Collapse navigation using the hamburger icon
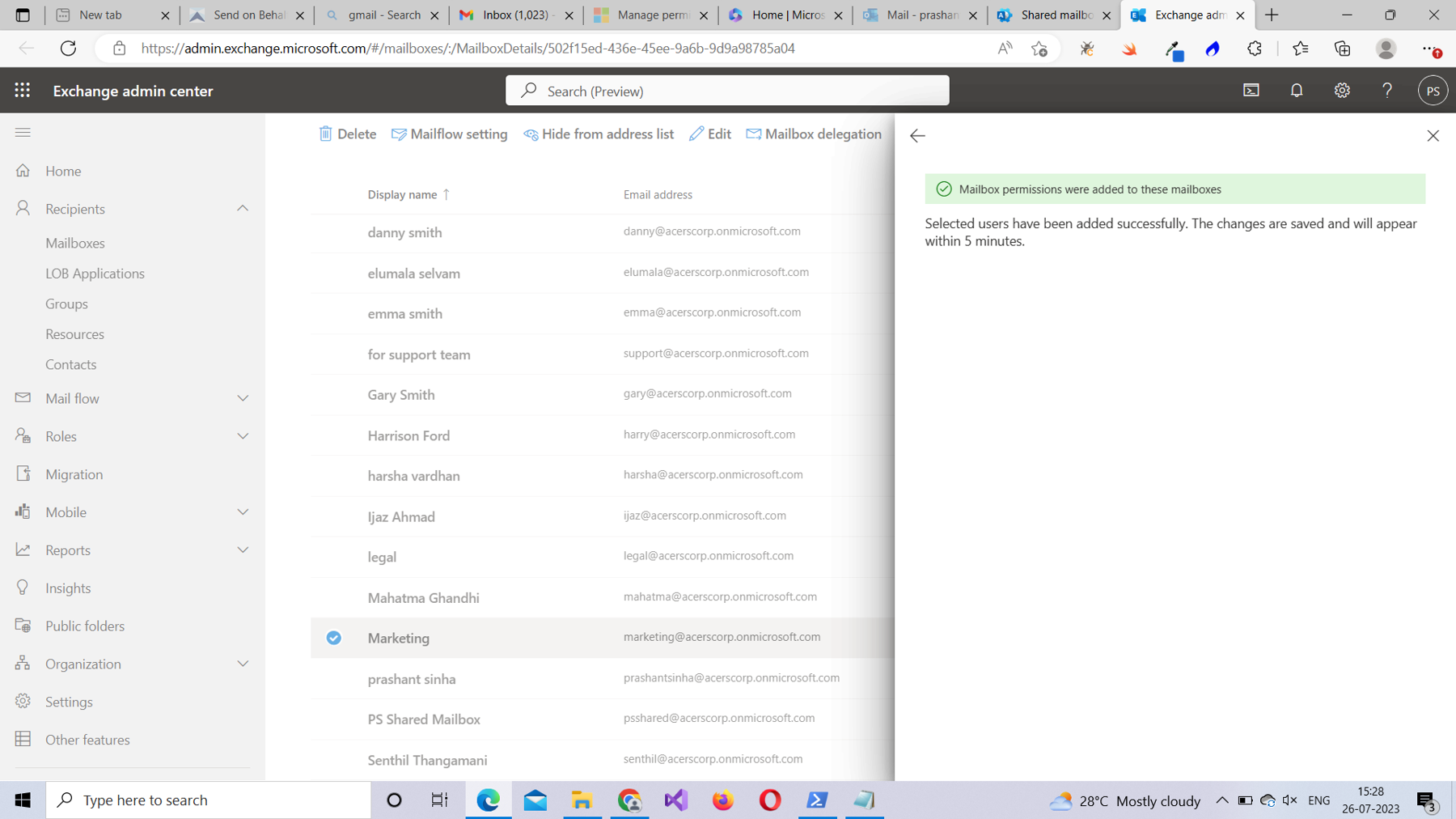The height and width of the screenshot is (819, 1456). 22,132
